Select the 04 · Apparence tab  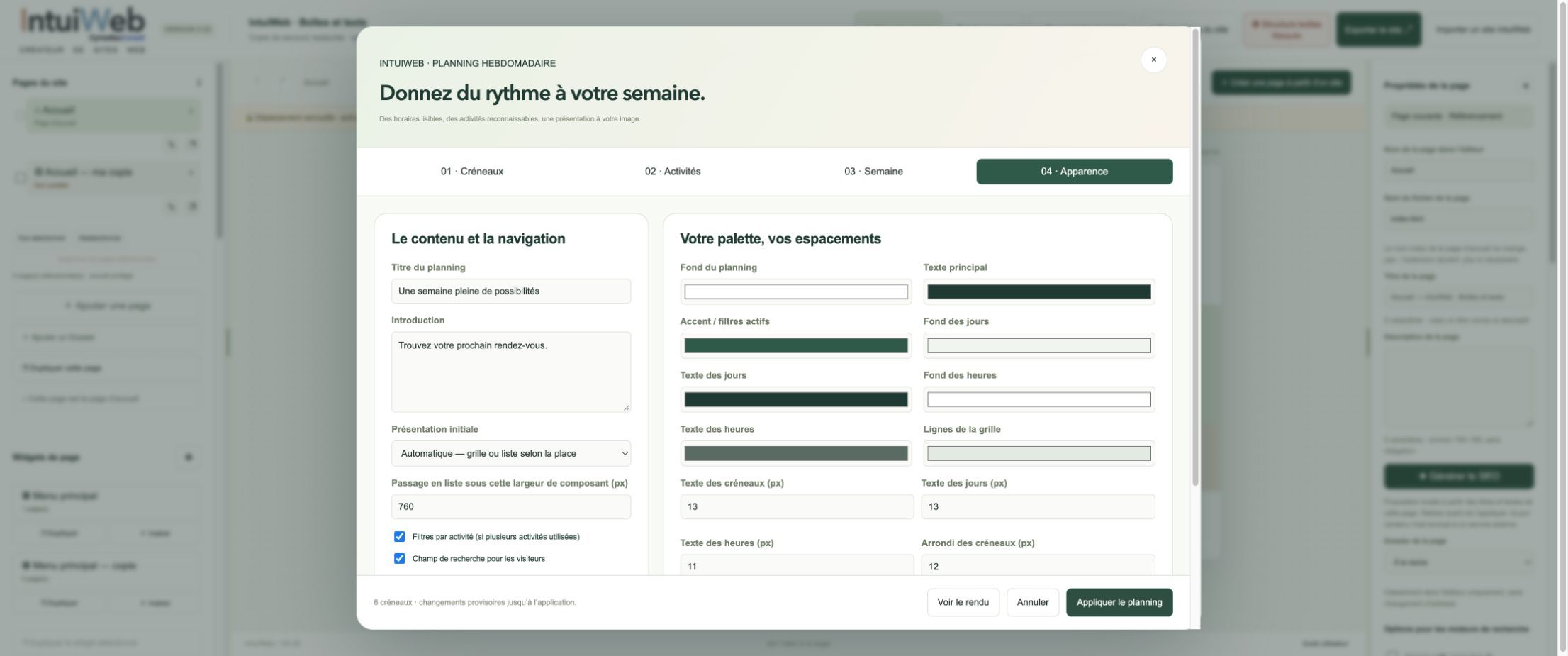point(1074,172)
